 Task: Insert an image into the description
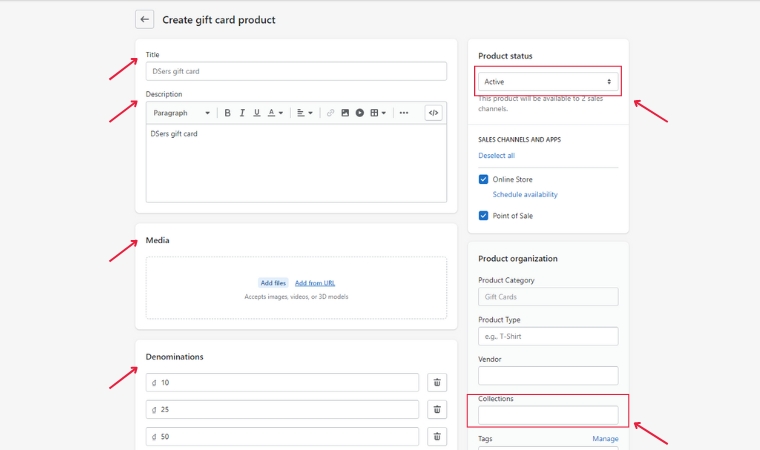pyautogui.click(x=345, y=113)
